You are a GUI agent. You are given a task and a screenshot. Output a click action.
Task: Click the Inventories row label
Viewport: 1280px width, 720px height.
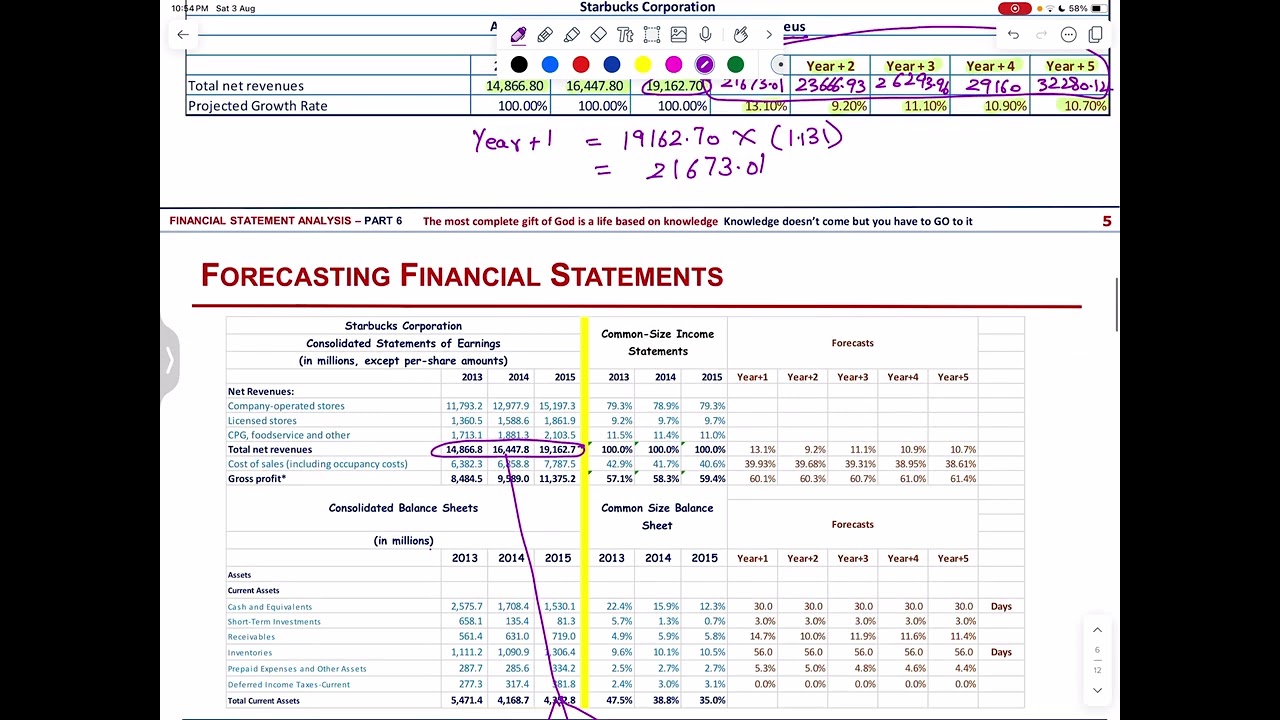pos(250,653)
